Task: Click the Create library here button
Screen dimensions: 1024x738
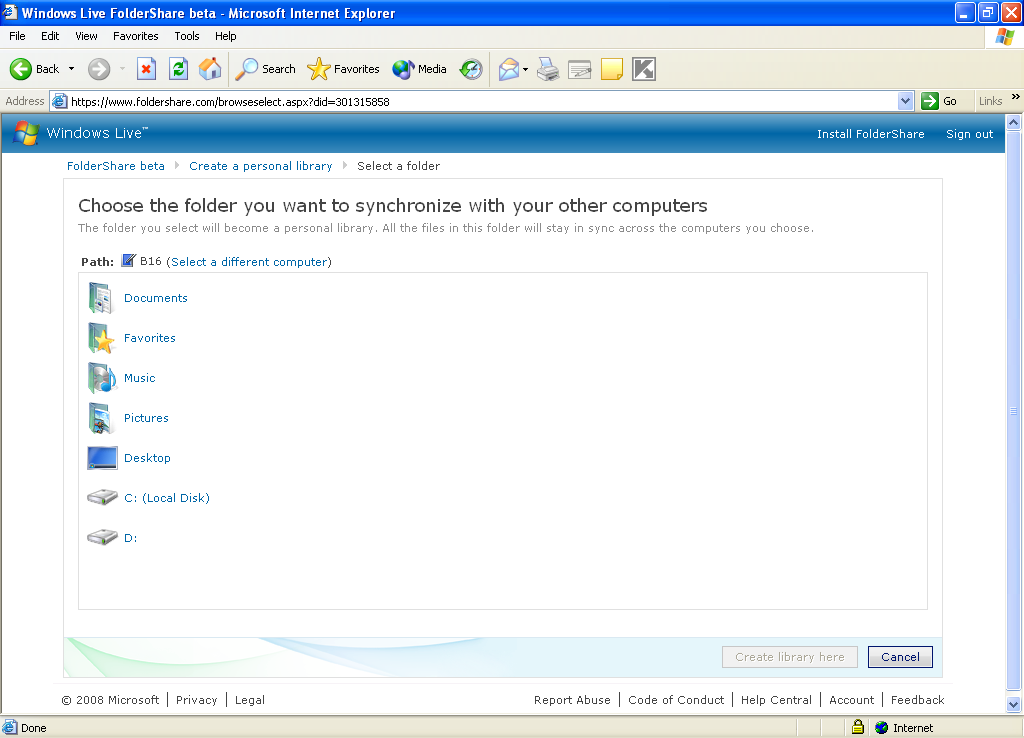Action: coord(790,657)
